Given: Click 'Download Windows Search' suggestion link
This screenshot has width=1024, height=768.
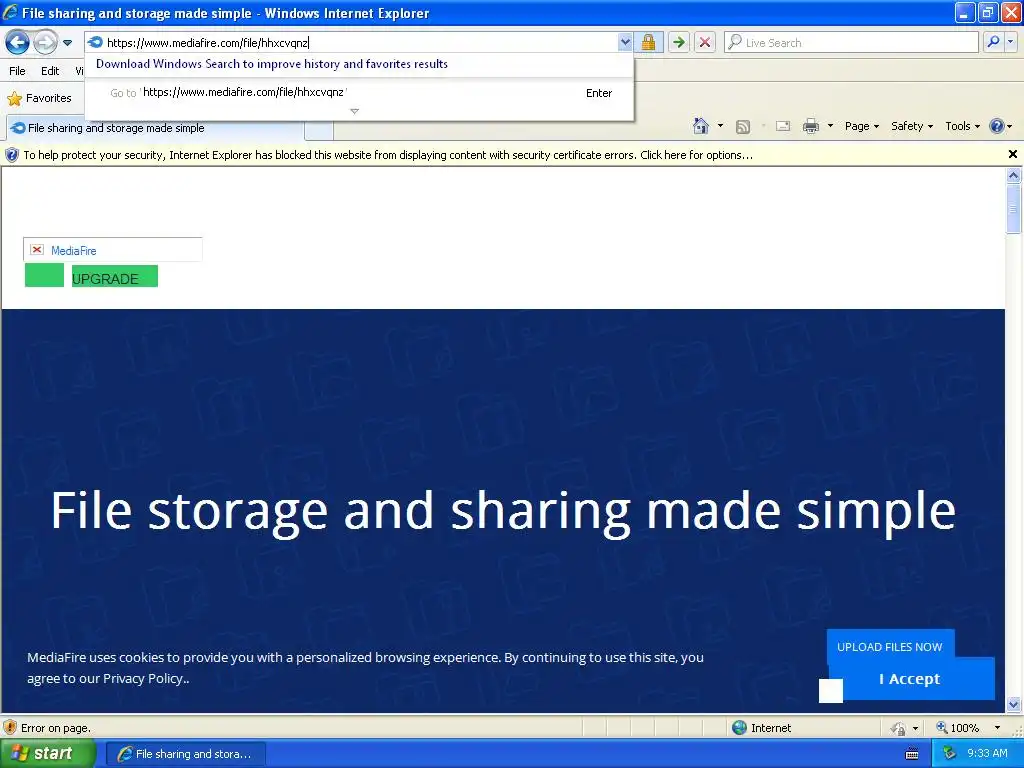Looking at the screenshot, I should tap(272, 64).
